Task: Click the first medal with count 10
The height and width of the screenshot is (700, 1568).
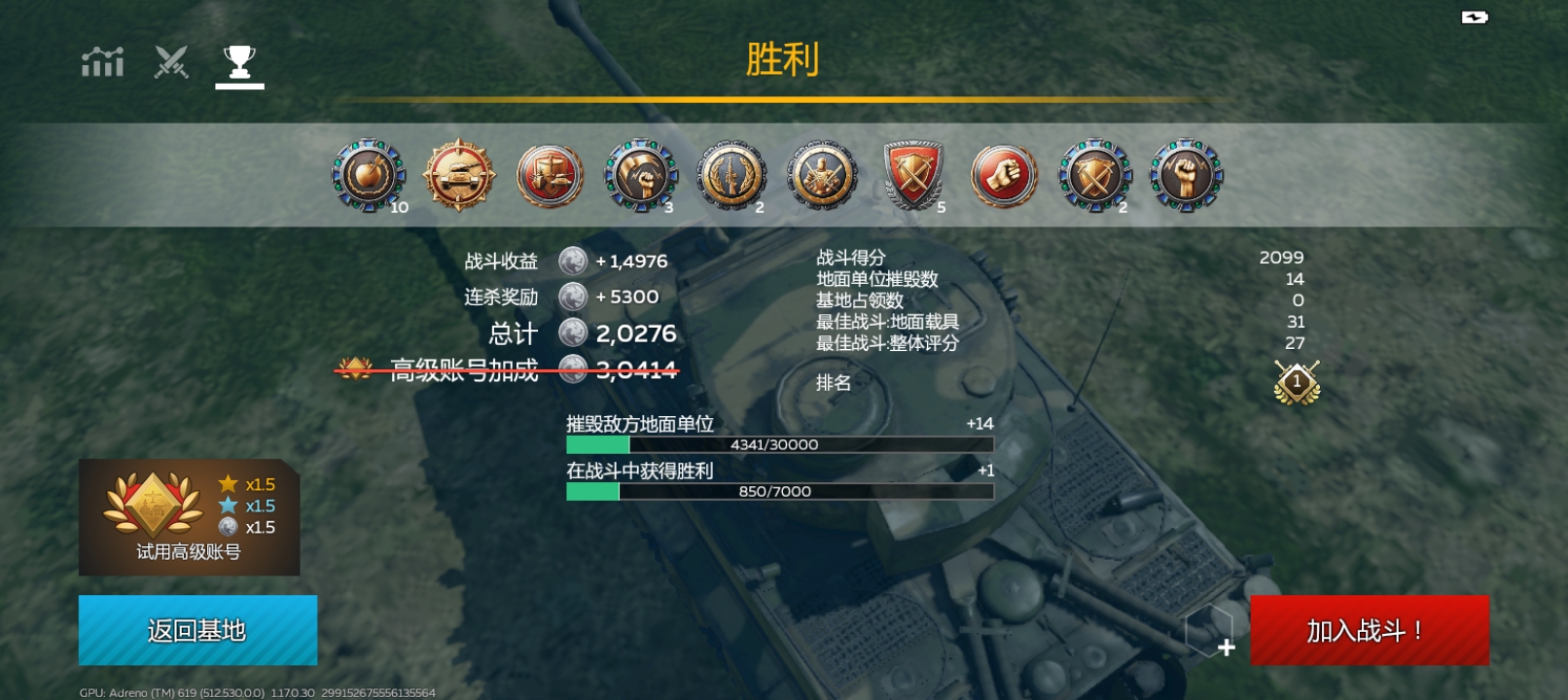Action: pos(369,176)
